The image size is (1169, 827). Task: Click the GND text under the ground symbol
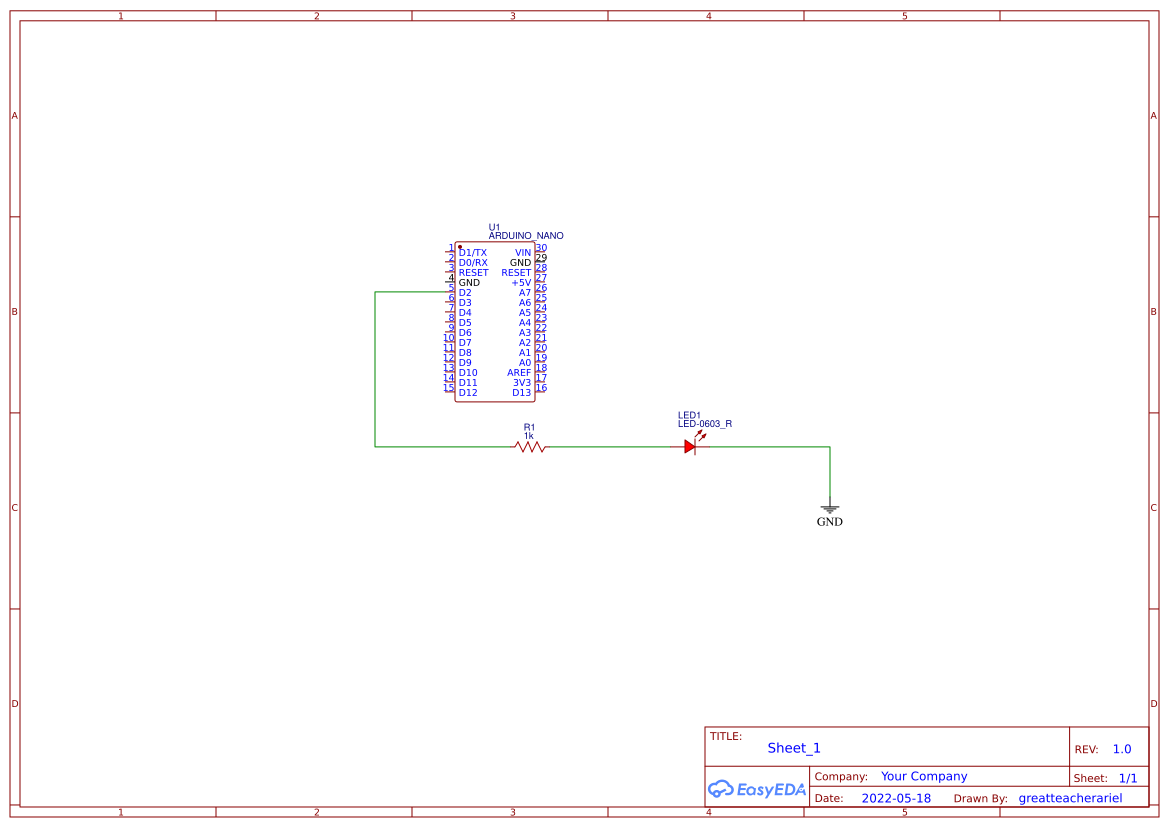830,522
